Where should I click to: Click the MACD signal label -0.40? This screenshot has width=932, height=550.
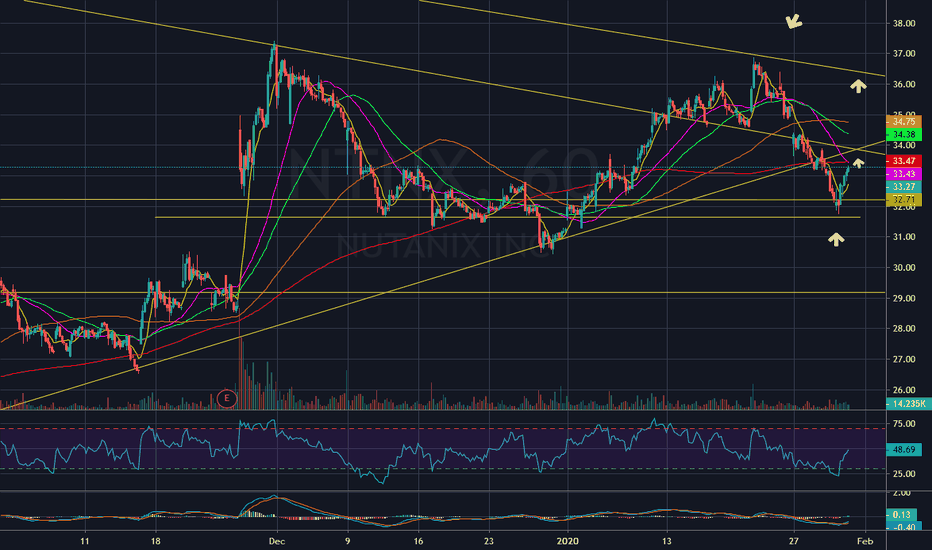pyautogui.click(x=903, y=527)
